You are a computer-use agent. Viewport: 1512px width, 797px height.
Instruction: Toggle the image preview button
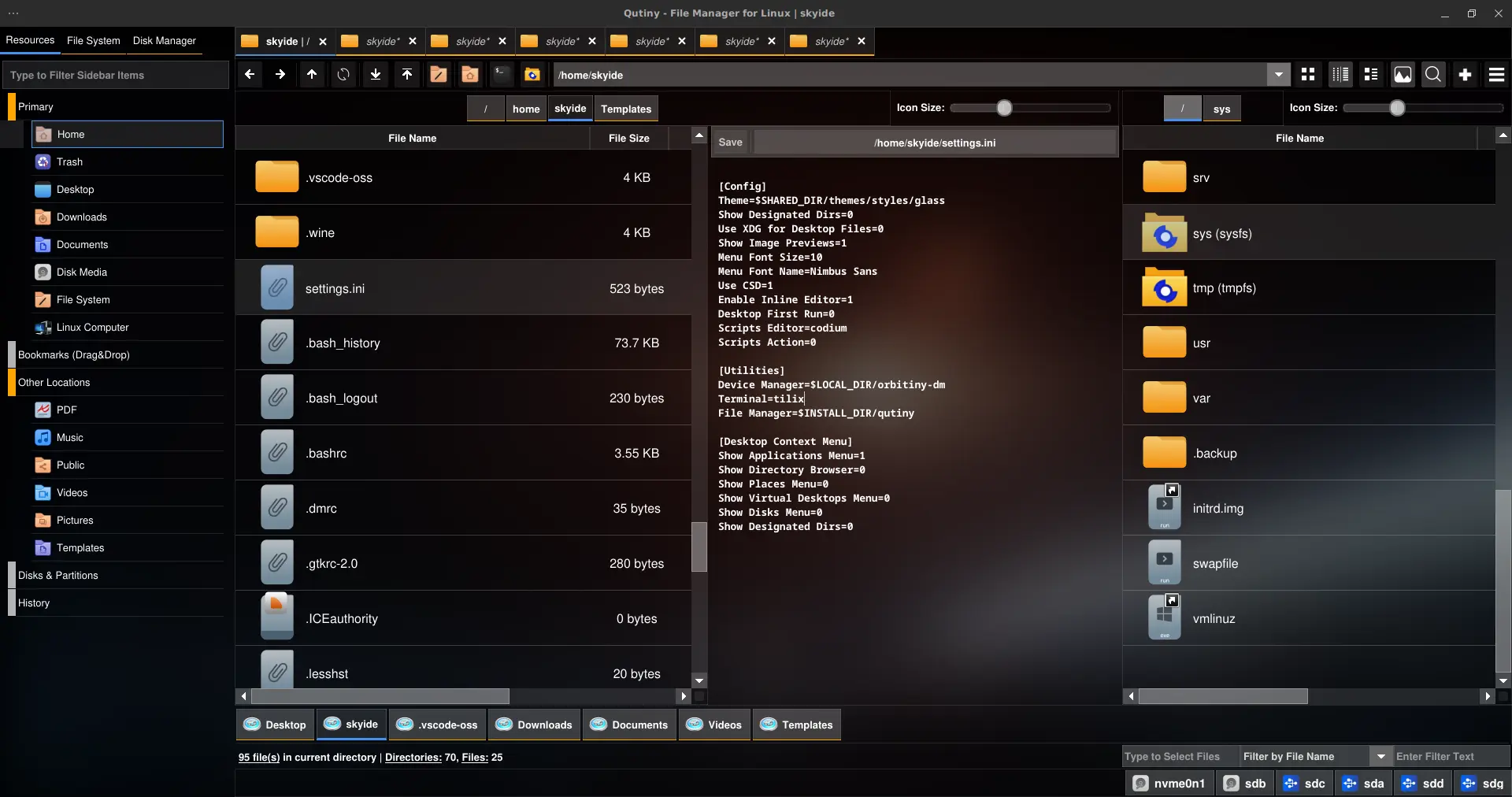click(1403, 75)
